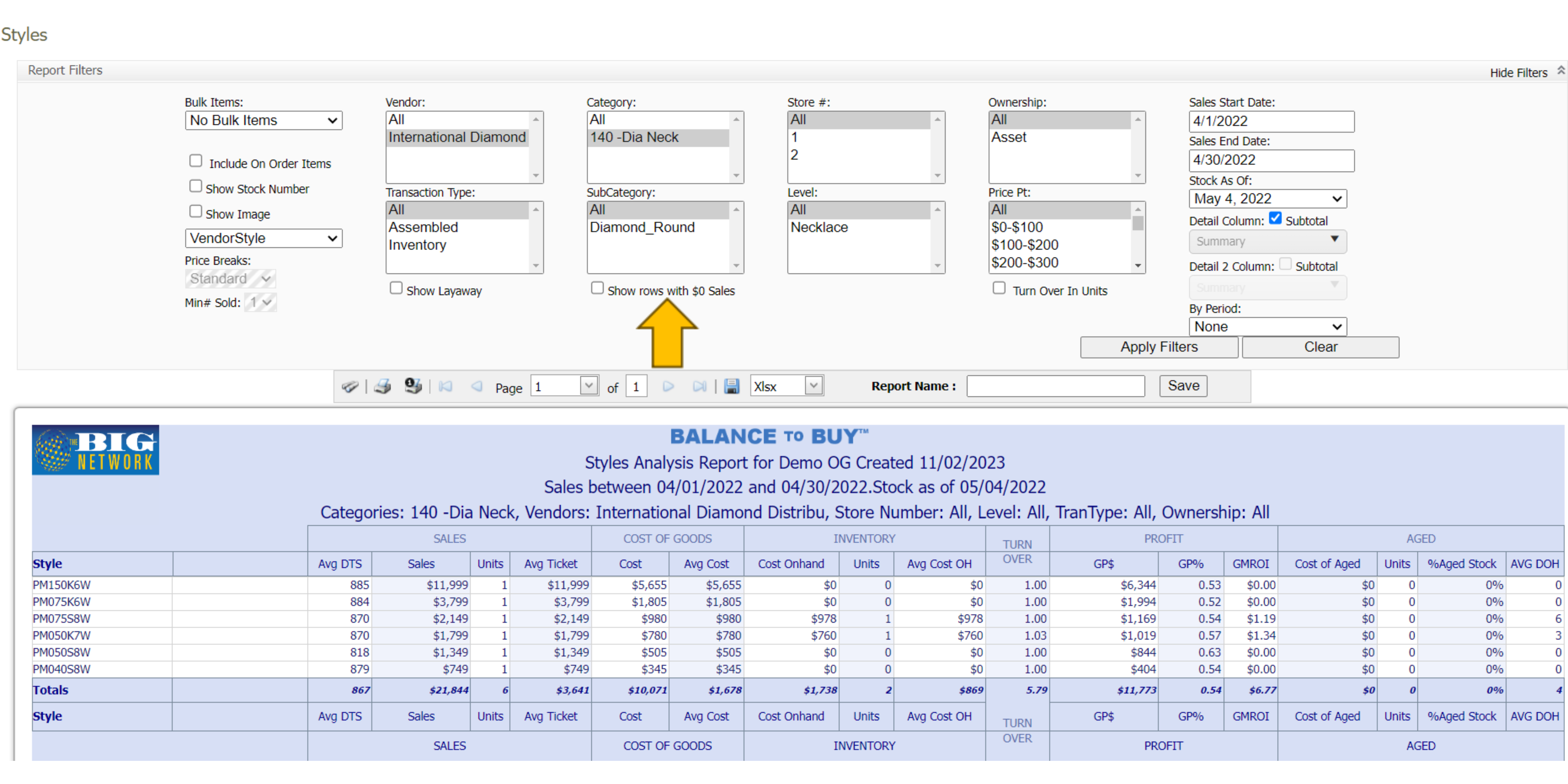Click the Sales End Date field
Screen dimensions: 1568x784
click(1272, 161)
